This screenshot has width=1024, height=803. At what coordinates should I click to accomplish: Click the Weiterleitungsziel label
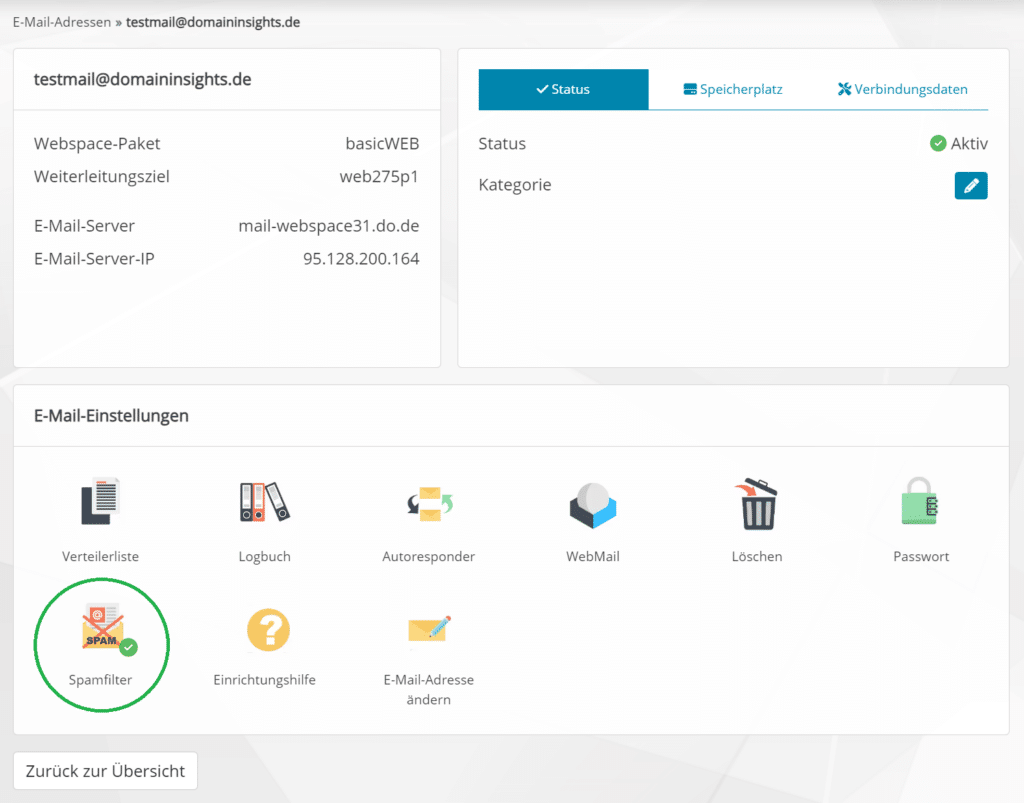(101, 176)
